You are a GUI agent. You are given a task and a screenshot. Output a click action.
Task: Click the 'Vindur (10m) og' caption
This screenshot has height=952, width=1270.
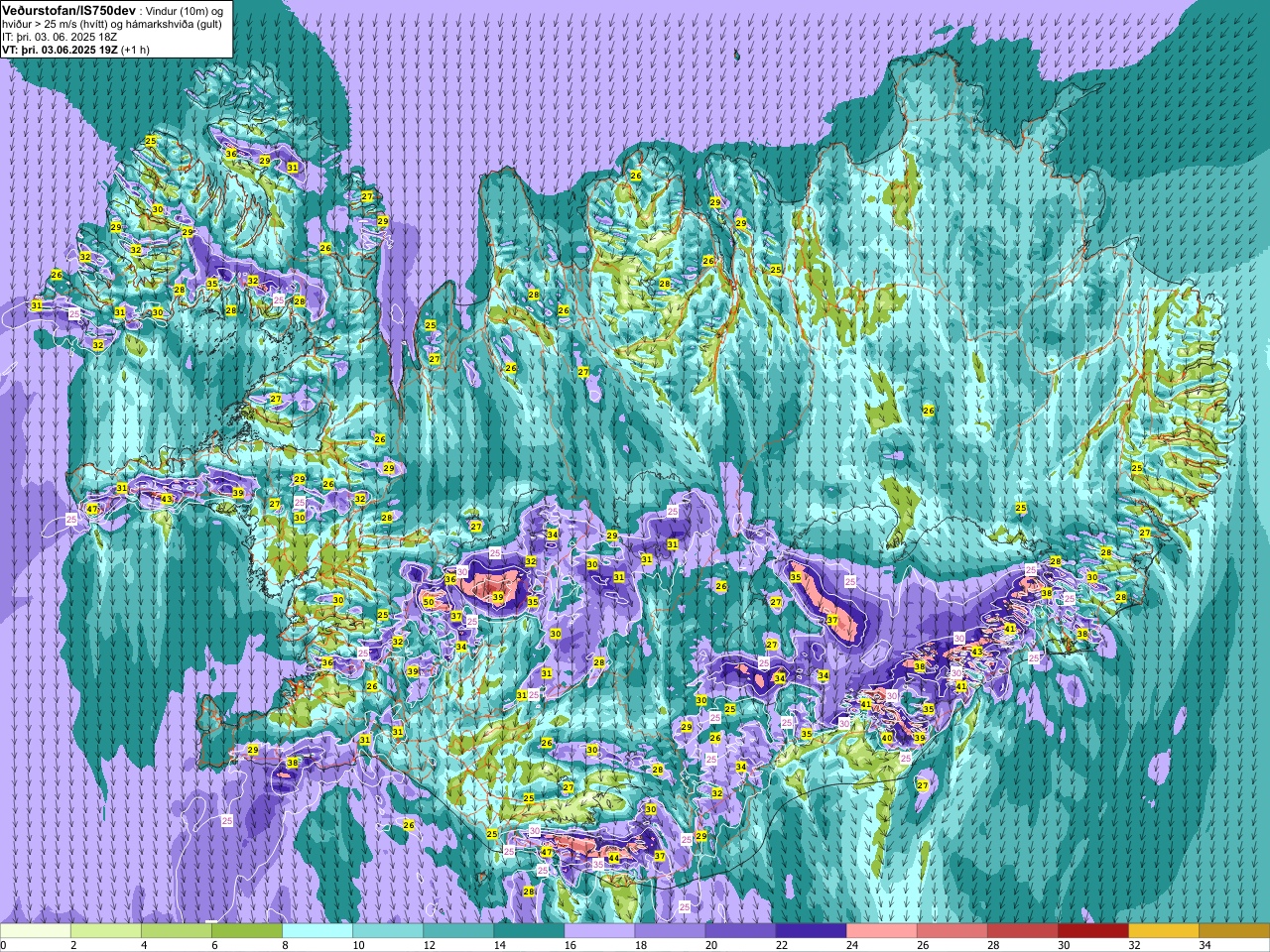[x=184, y=10]
